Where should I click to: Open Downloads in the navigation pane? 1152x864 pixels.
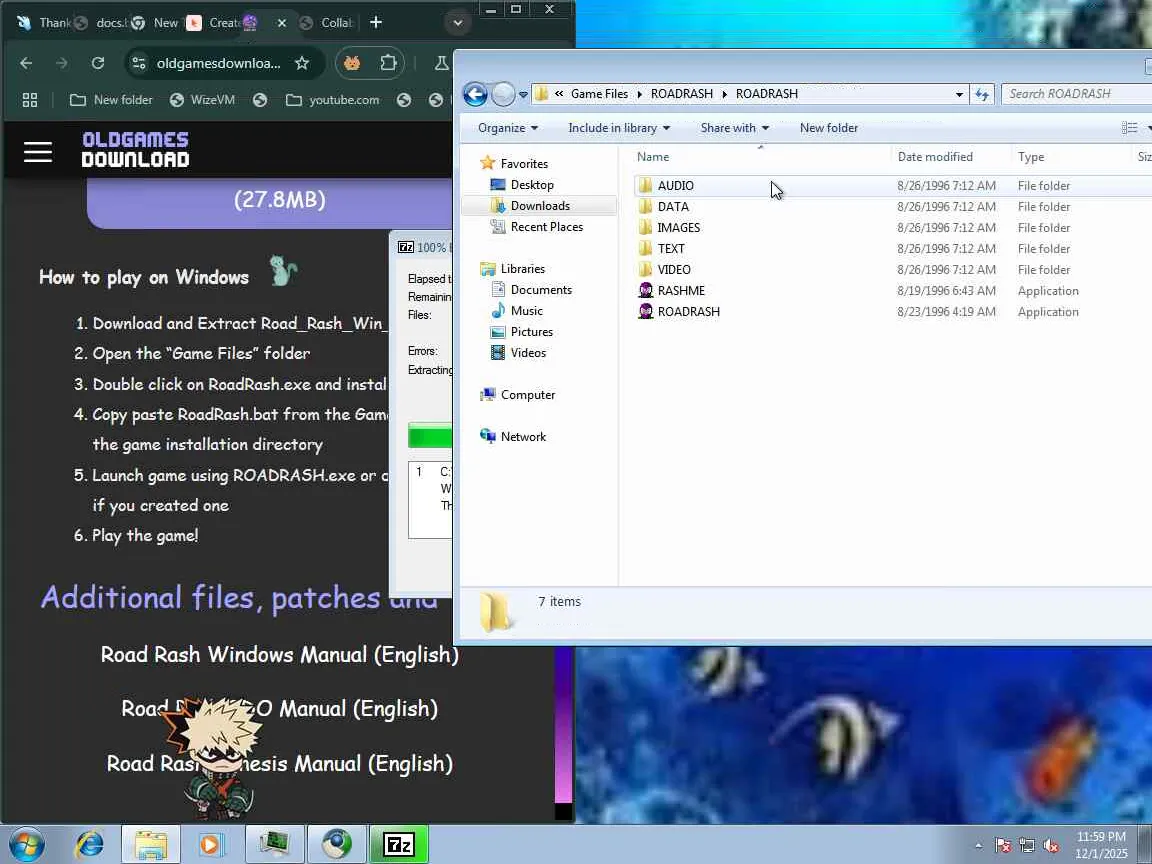pyautogui.click(x=540, y=206)
